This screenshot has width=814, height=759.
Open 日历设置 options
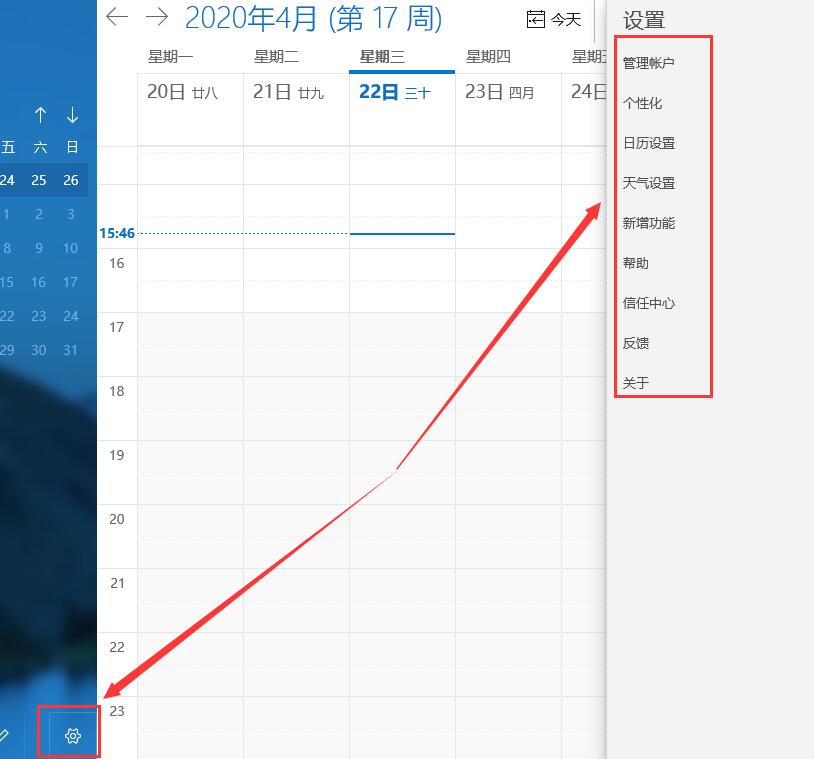point(650,143)
